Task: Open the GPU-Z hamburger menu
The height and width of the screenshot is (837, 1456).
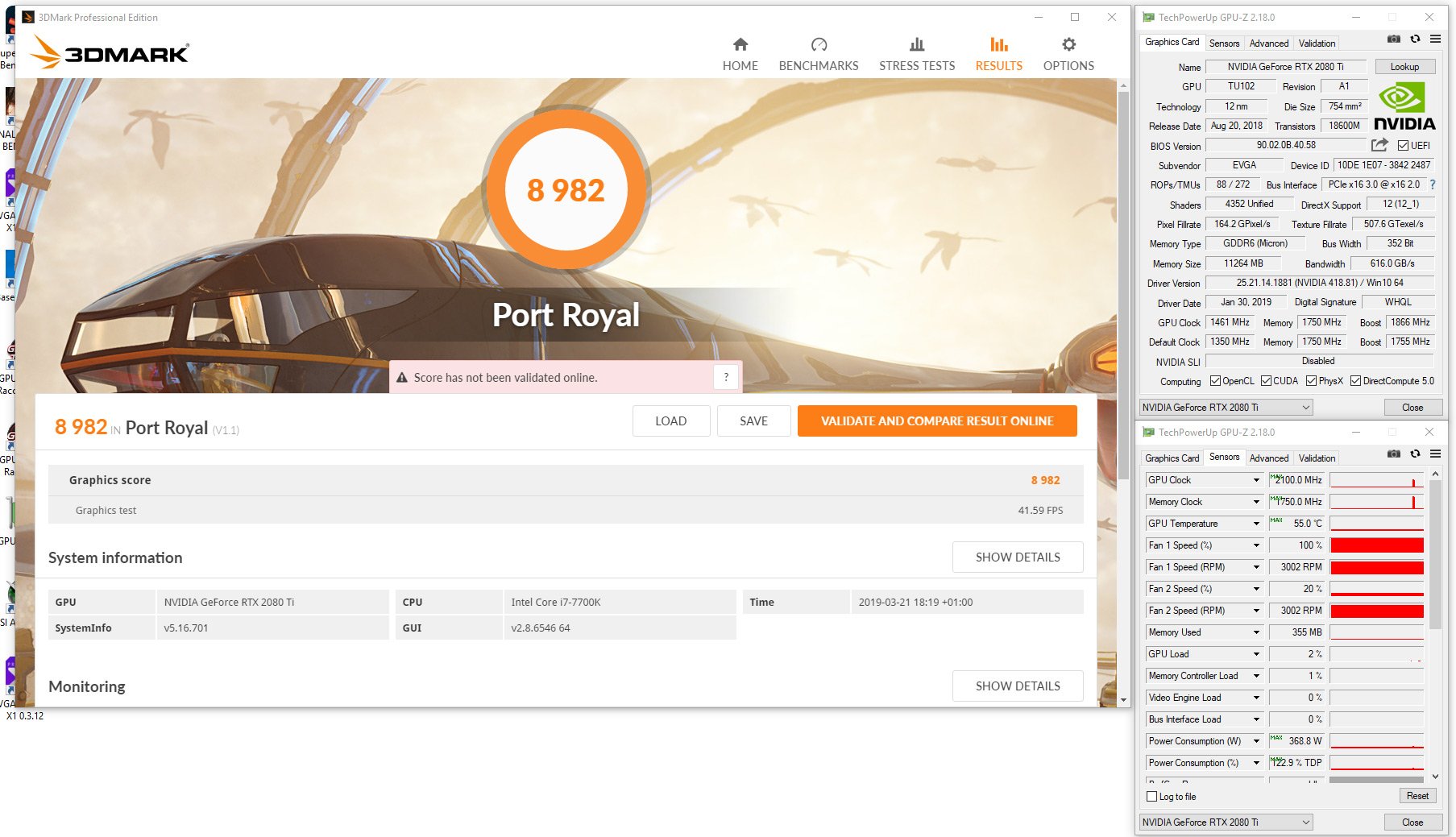Action: pyautogui.click(x=1435, y=39)
